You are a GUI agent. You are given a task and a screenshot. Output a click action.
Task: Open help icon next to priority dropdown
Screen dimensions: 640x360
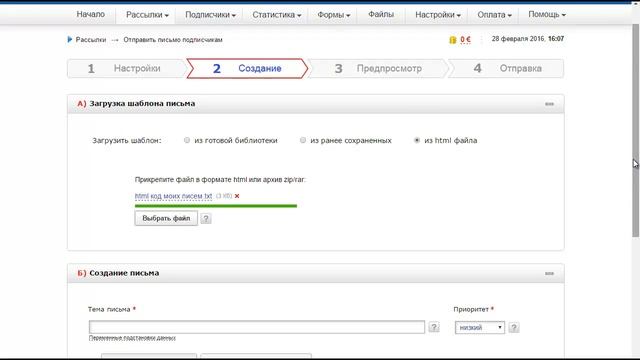pos(514,327)
